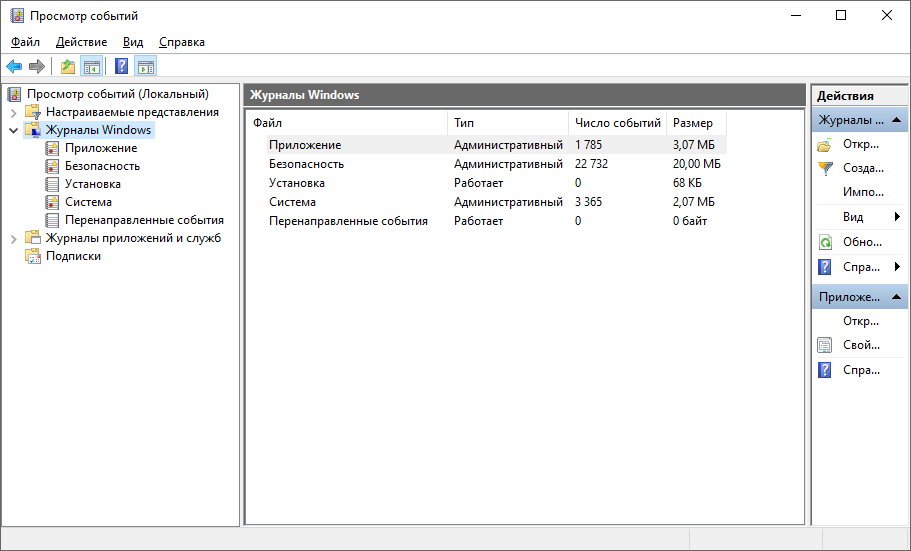Click Откр... action under Журналы section

click(861, 144)
